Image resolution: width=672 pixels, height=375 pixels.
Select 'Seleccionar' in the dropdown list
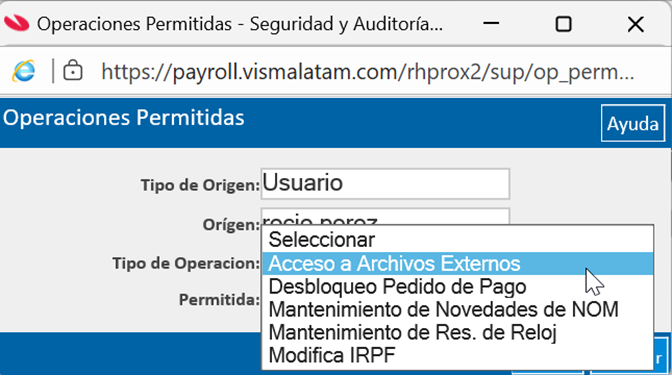coord(458,240)
